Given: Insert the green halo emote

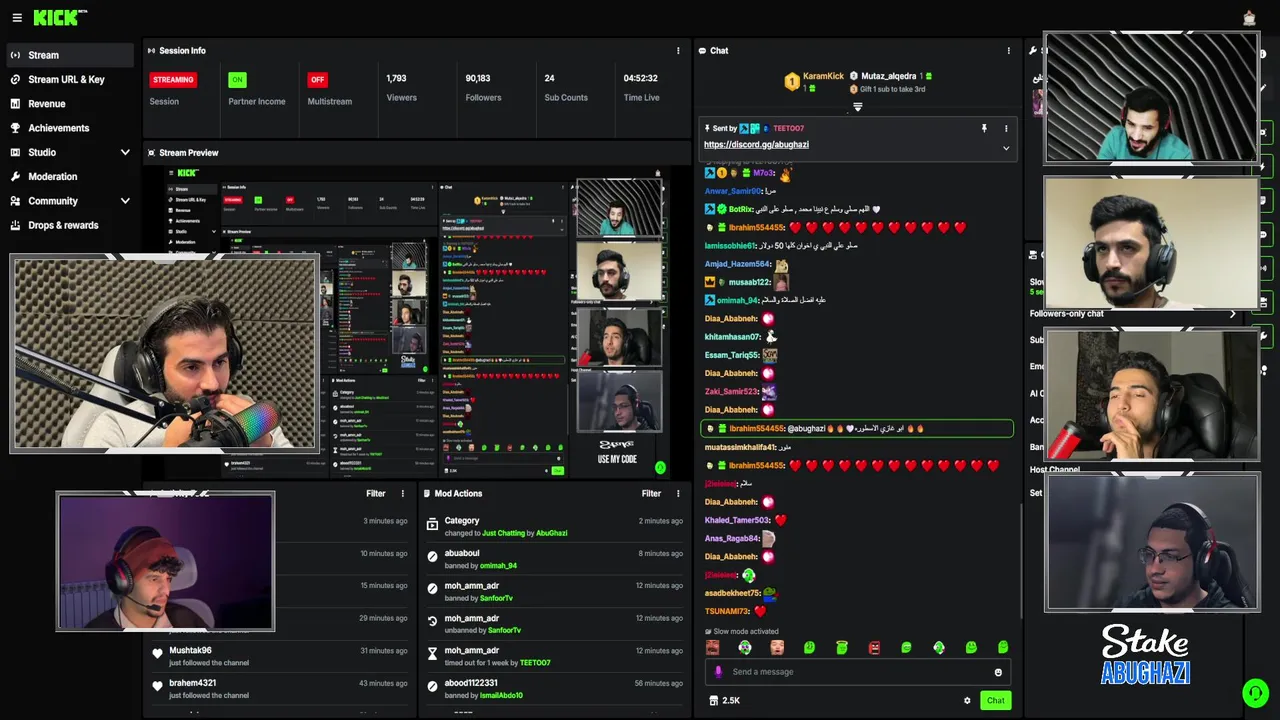Looking at the screenshot, I should pyautogui.click(x=842, y=648).
